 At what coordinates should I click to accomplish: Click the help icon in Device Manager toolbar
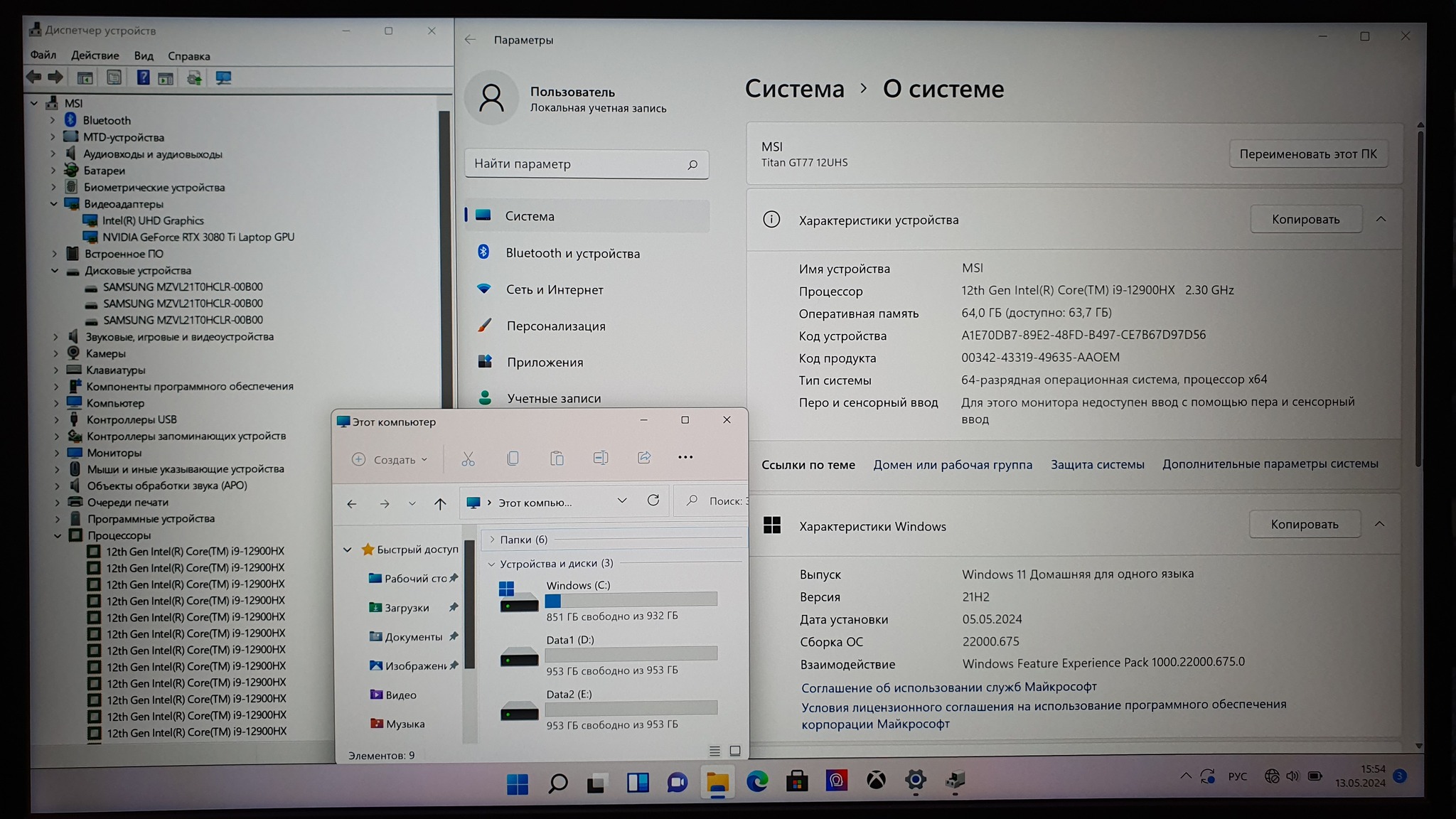143,77
